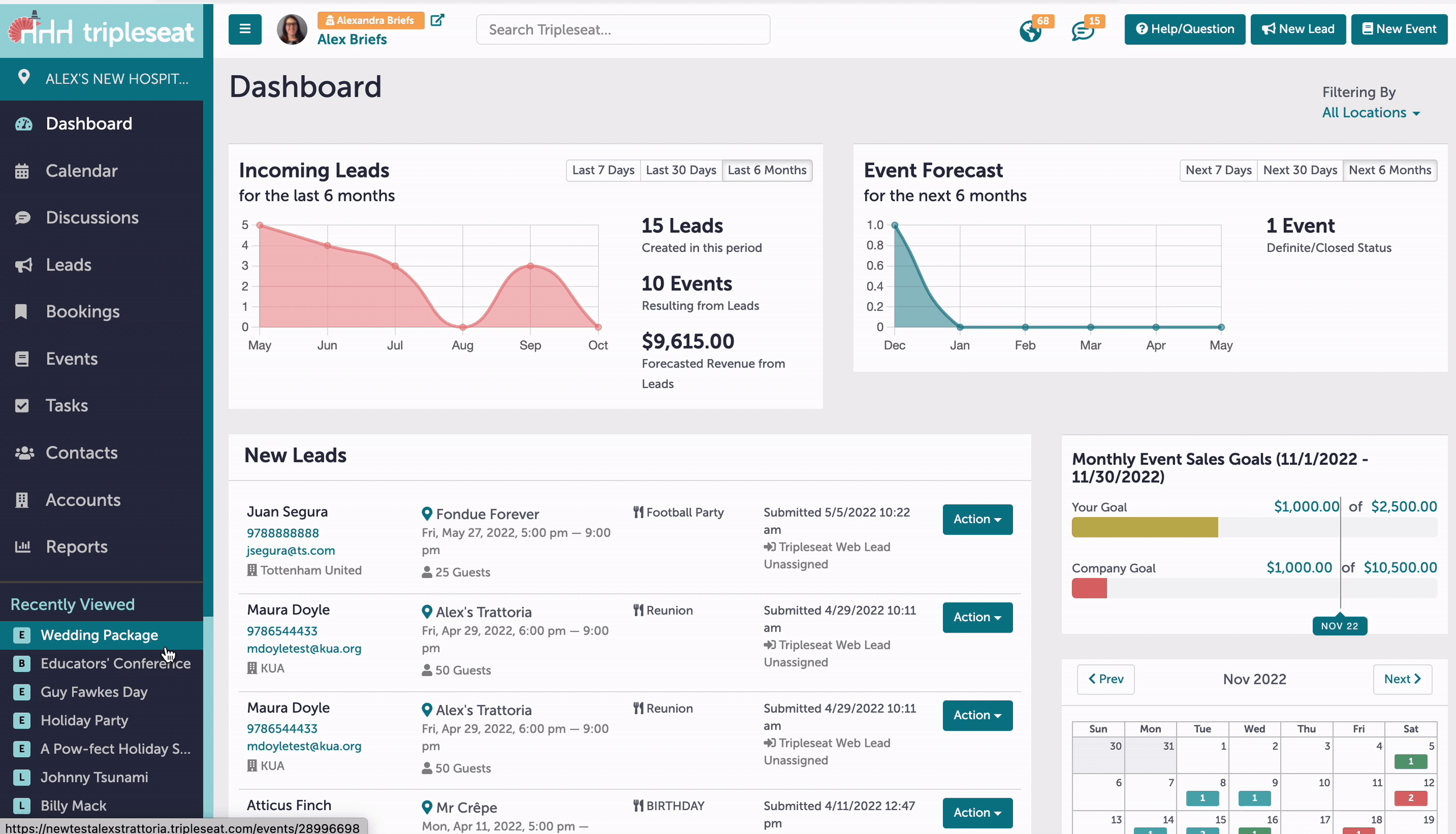Click the E badge next to Guy Fawkes Day

coord(22,692)
